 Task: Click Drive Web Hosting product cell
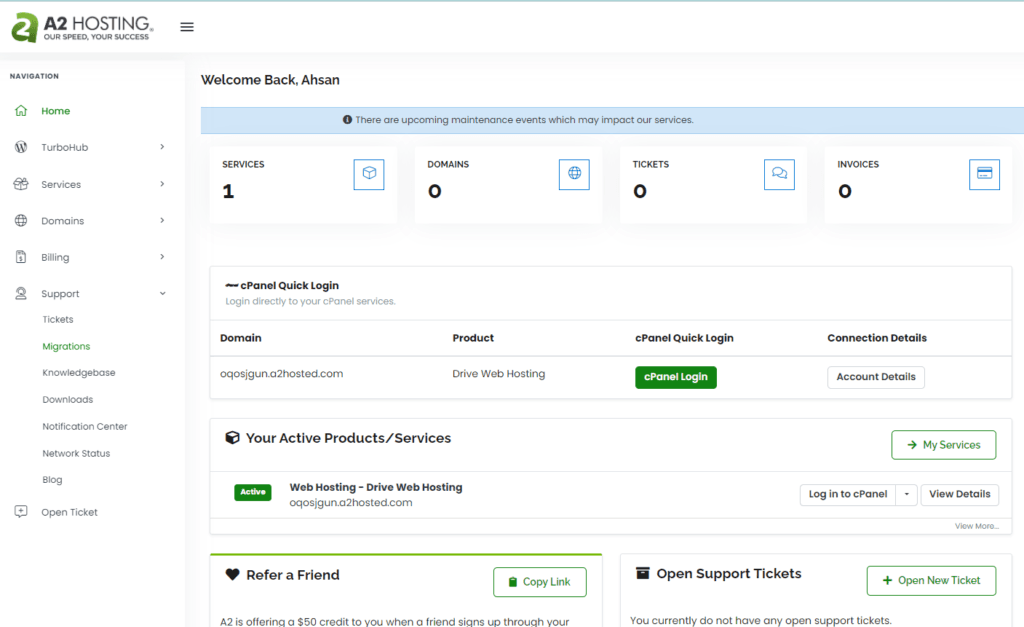tap(498, 374)
